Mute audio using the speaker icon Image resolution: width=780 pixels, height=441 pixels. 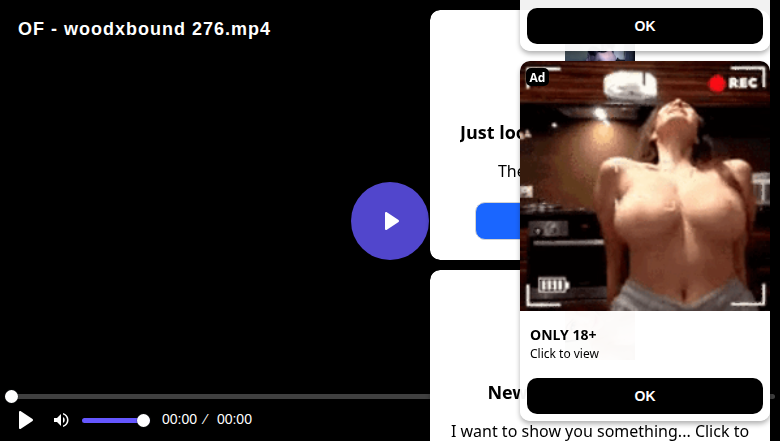[x=61, y=420]
